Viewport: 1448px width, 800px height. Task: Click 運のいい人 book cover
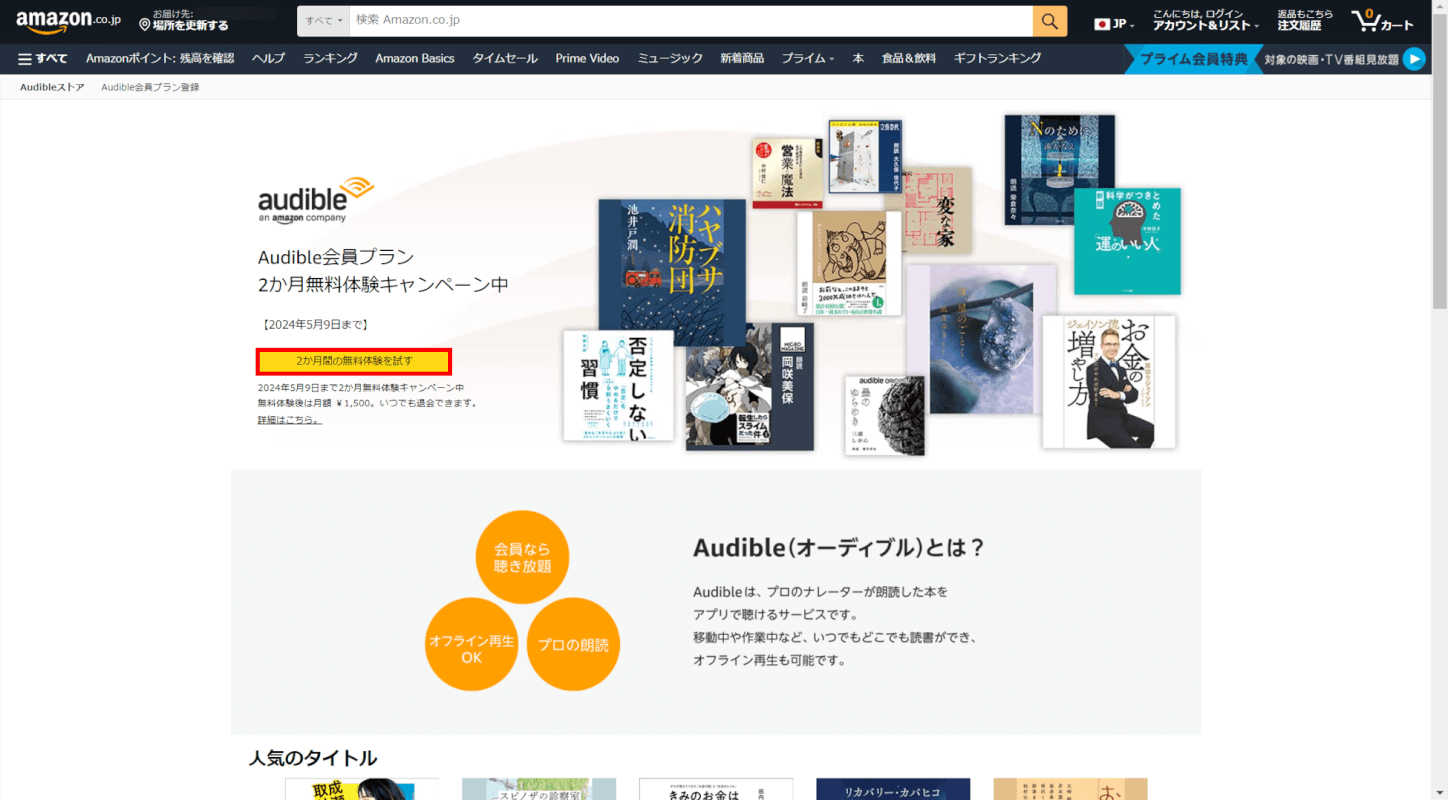pos(1127,241)
